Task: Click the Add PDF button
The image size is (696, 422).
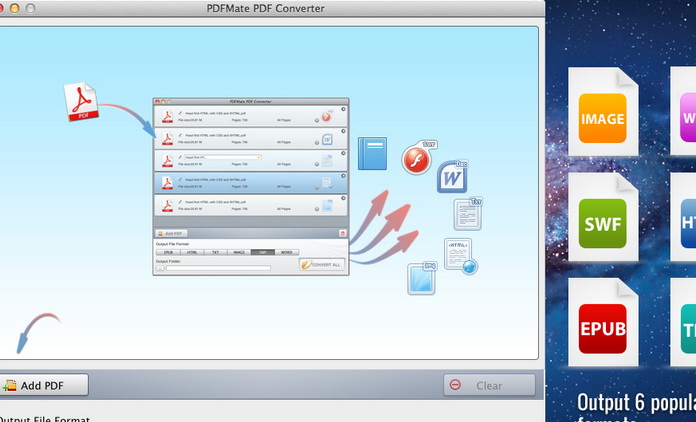Action: [43, 385]
